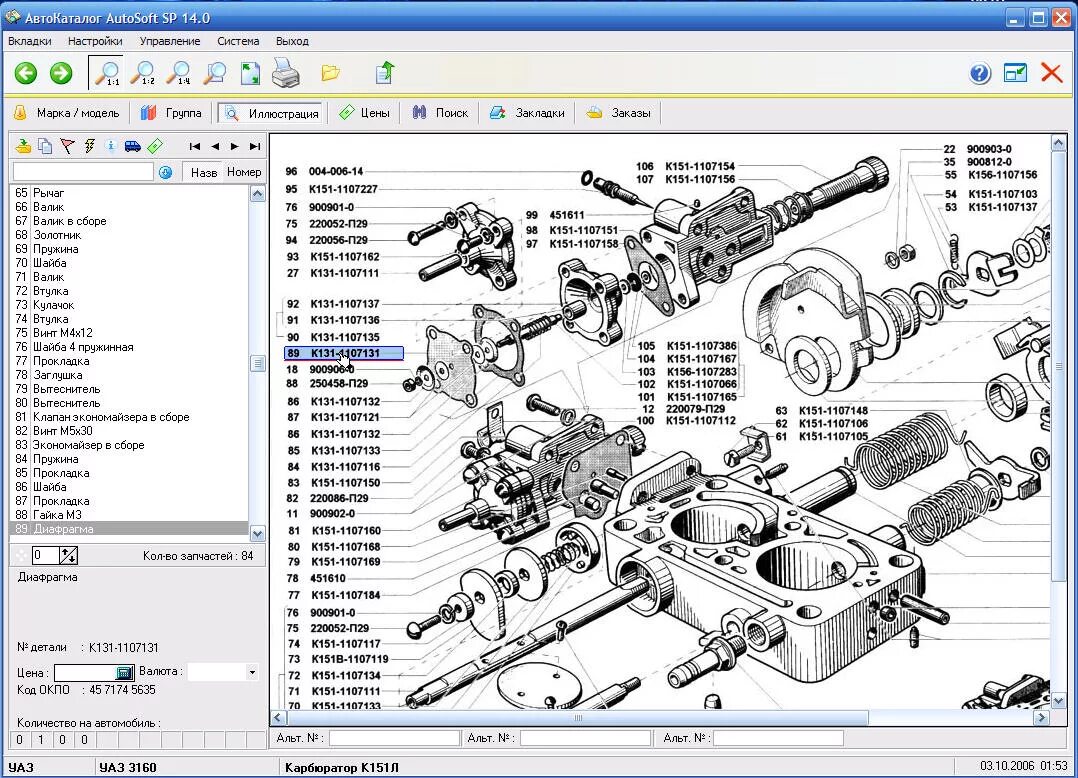The height and width of the screenshot is (778, 1078).
Task: Toggle search by Назв
Action: pos(204,173)
